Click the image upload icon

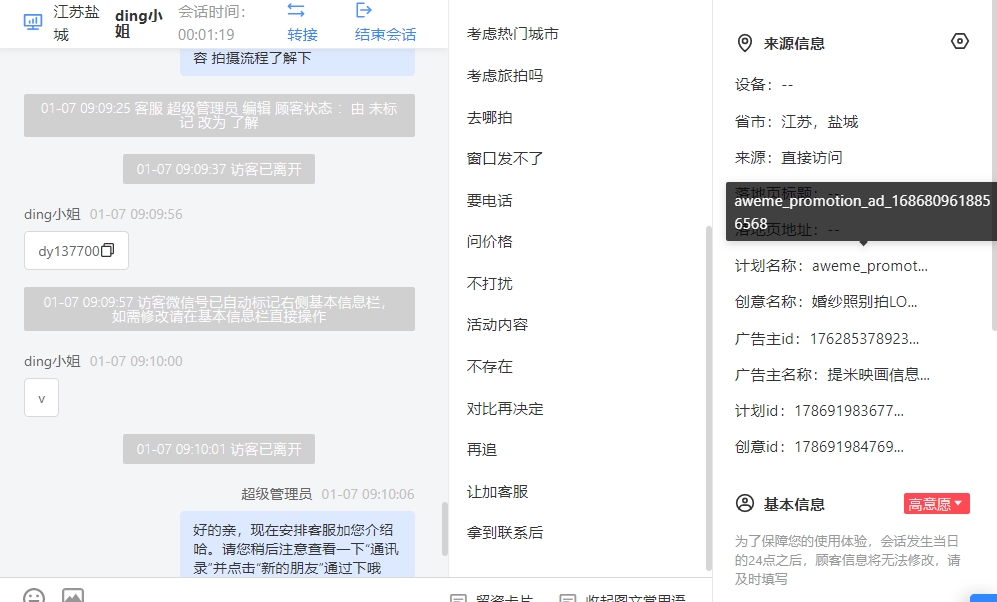click(72, 596)
